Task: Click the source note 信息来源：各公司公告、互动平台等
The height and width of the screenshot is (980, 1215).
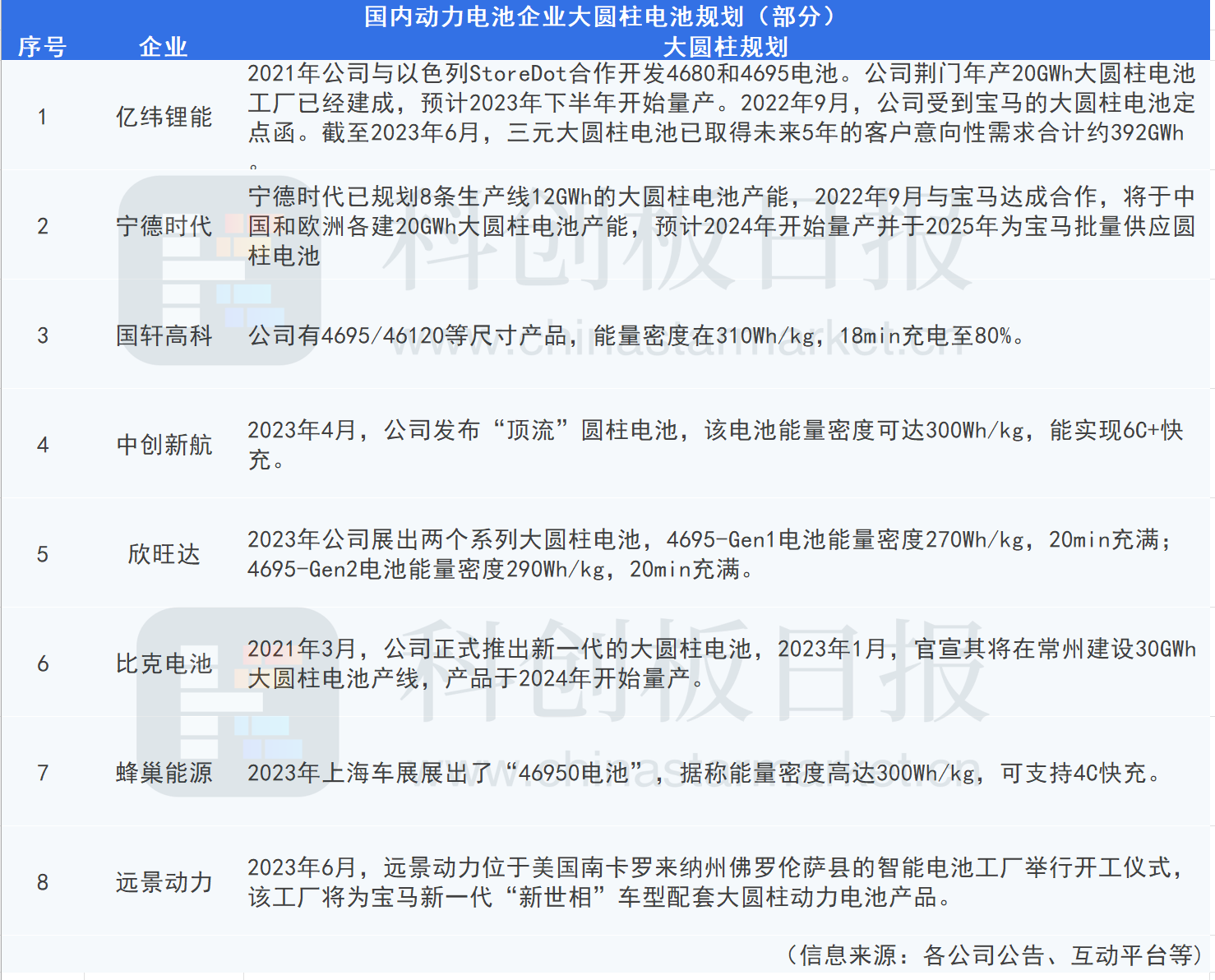Action: click(992, 955)
